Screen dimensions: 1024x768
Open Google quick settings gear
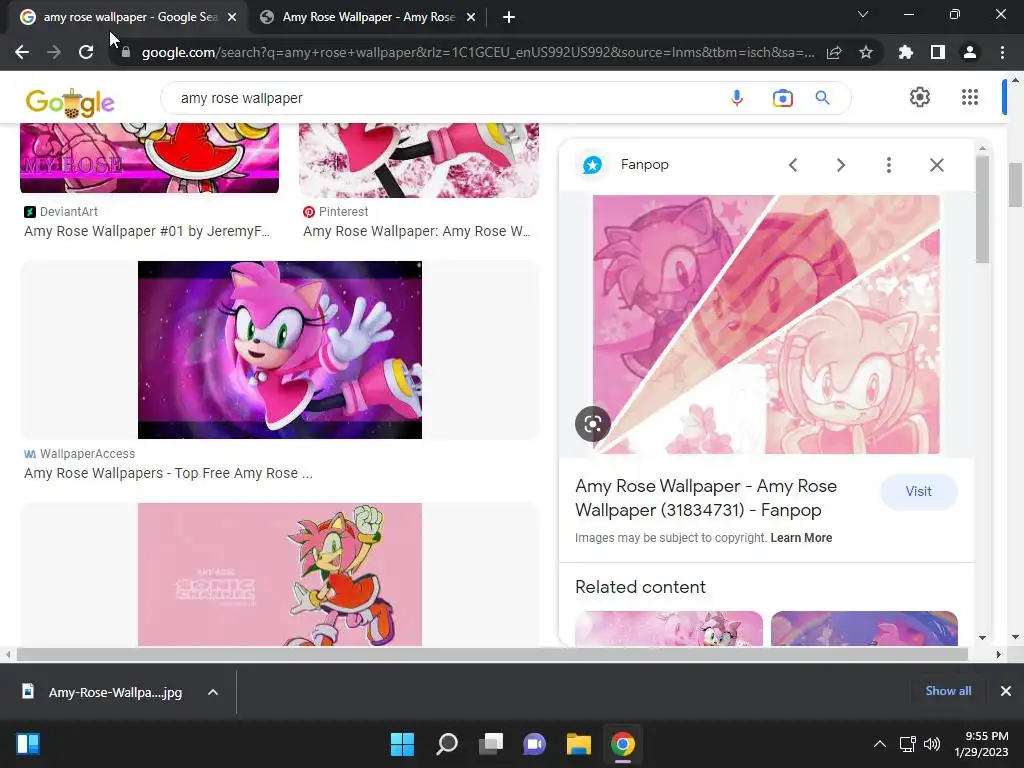coord(920,97)
